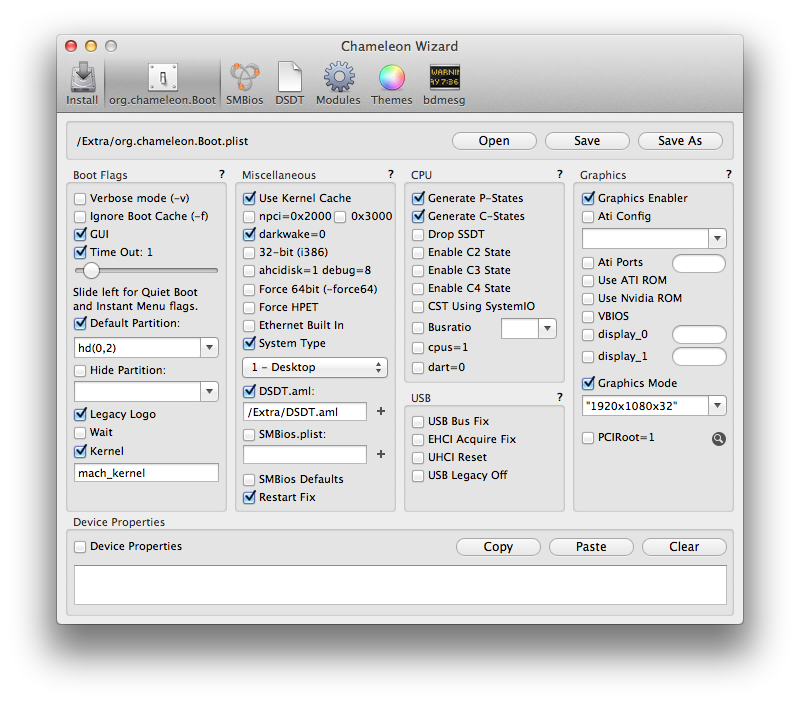
Task: Click the Copy device properties button
Action: pos(498,547)
